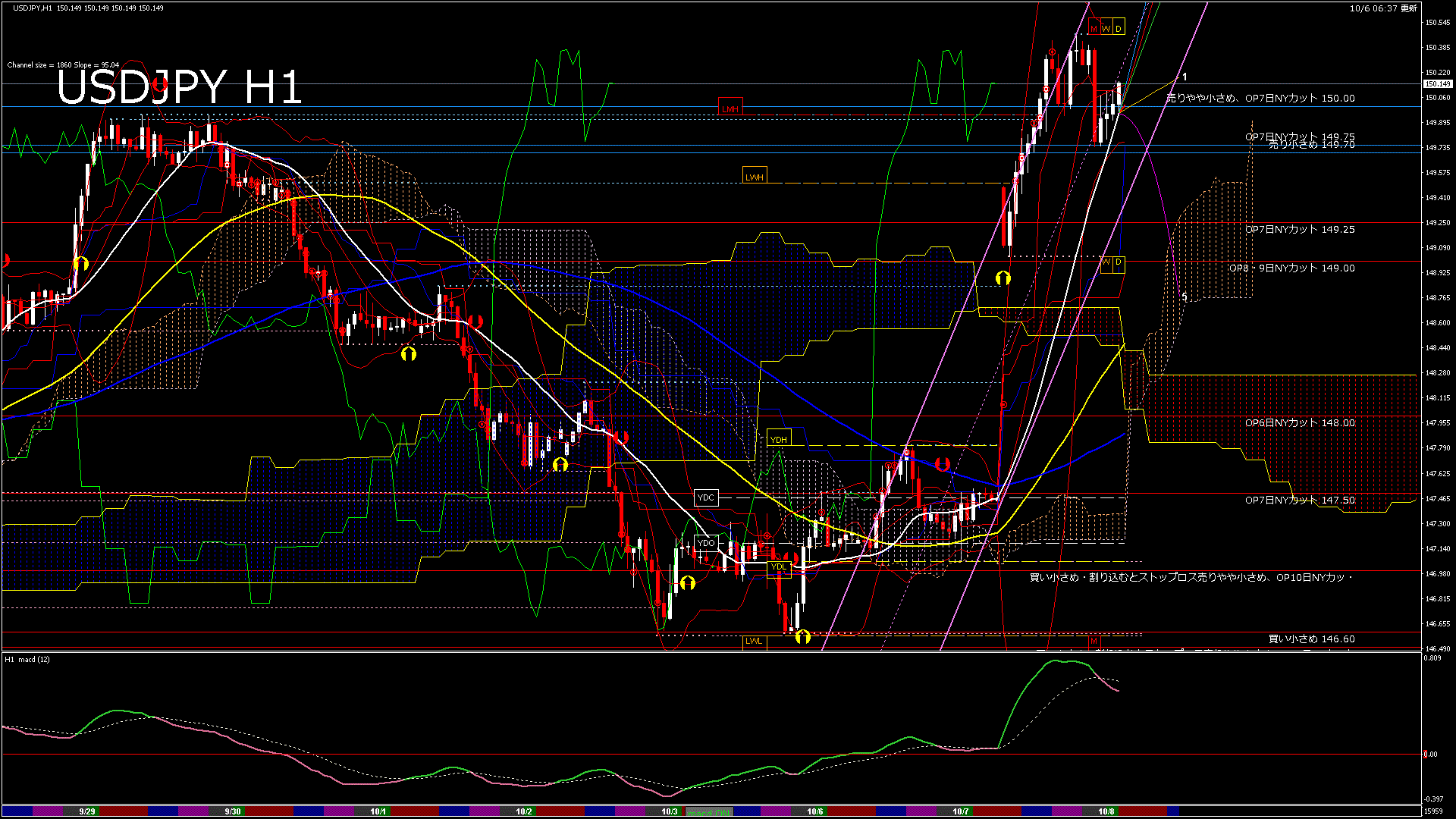Click yellow up-arrow signal near 146.60 low

pos(803,637)
